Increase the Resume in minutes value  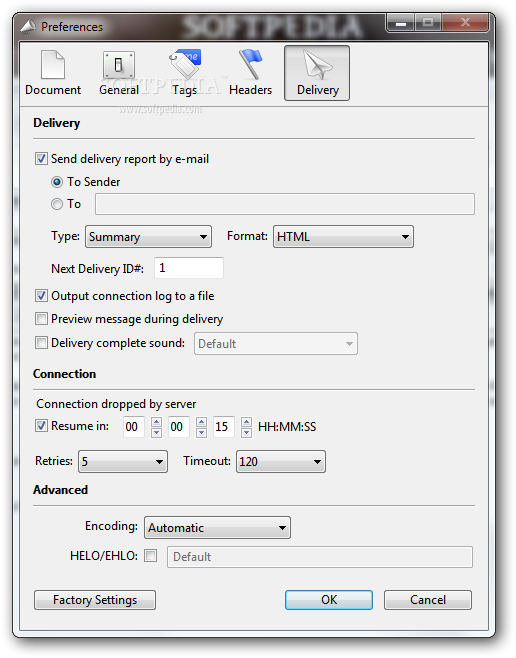click(201, 422)
